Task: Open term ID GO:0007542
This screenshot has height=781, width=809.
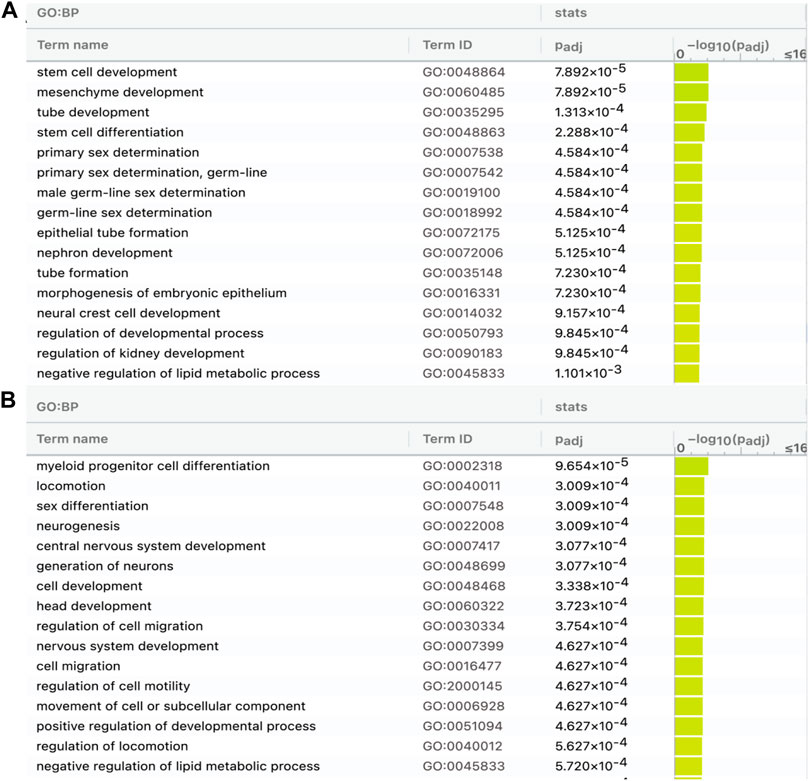Action: tap(462, 173)
